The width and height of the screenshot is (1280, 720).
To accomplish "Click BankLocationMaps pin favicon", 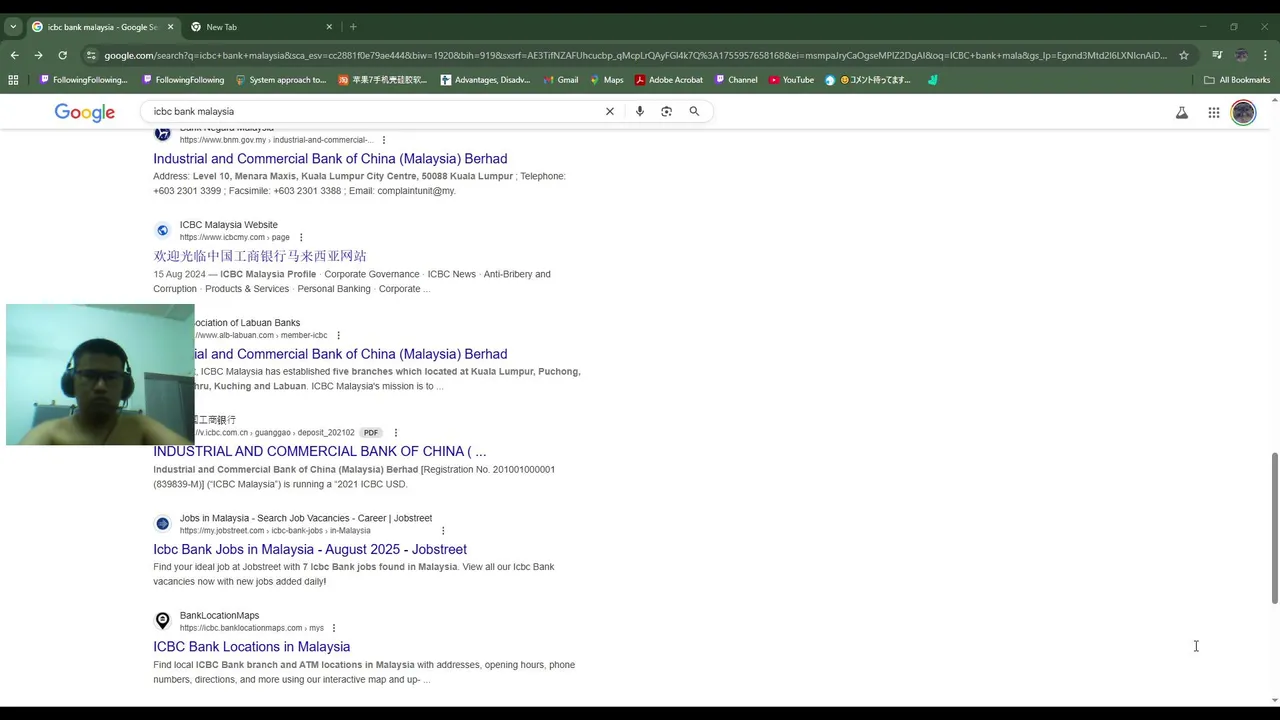I will point(163,621).
